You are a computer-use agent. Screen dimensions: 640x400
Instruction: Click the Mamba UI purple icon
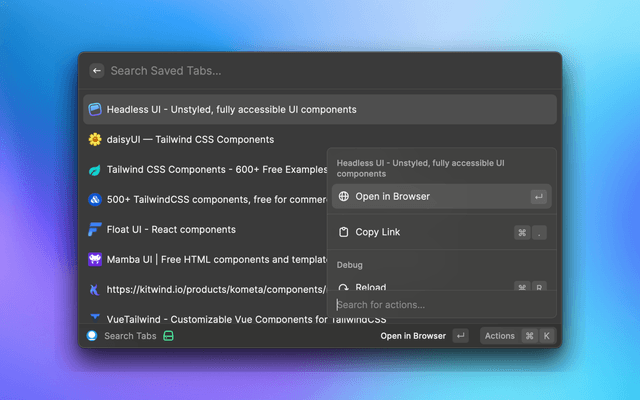(x=95, y=259)
